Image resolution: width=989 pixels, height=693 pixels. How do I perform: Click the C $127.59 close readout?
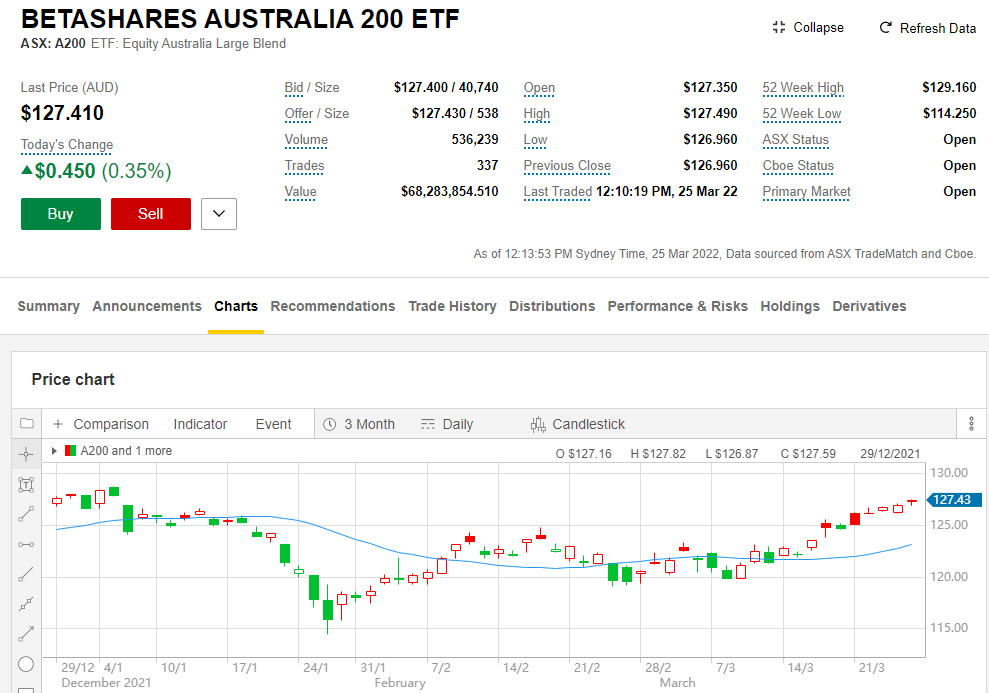click(x=808, y=453)
